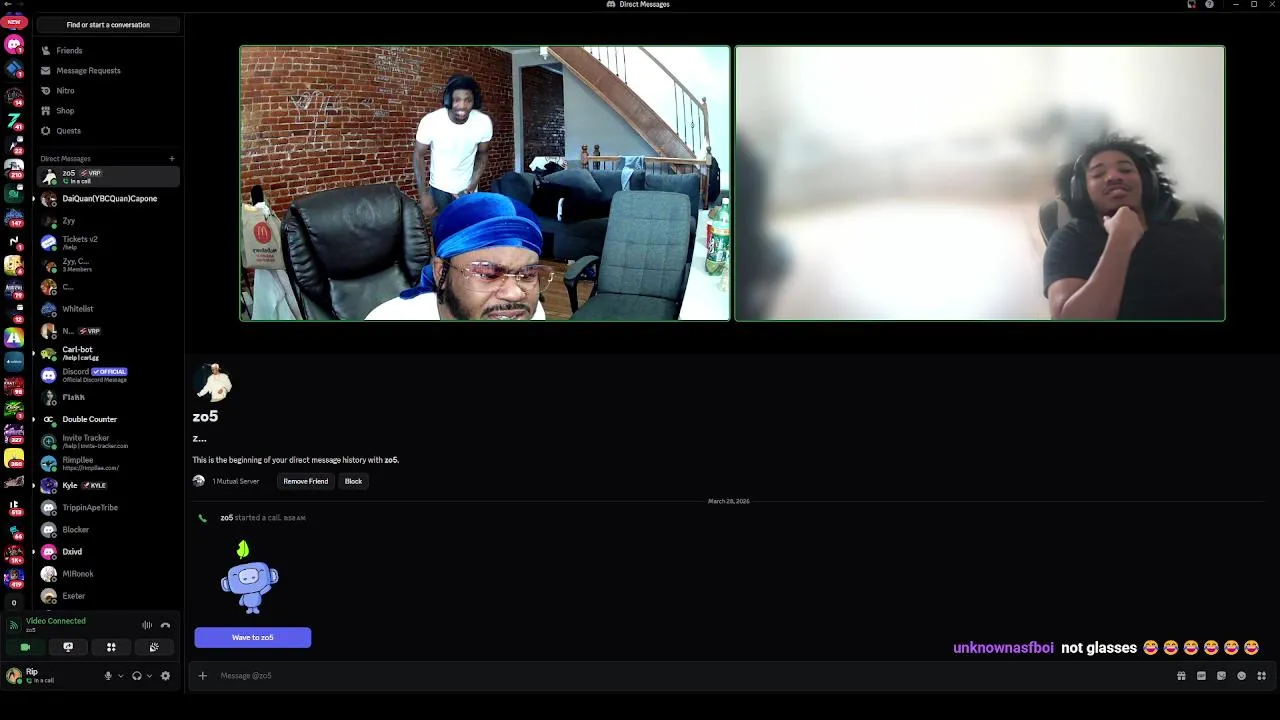
Task: Open Friends page
Action: click(108, 50)
